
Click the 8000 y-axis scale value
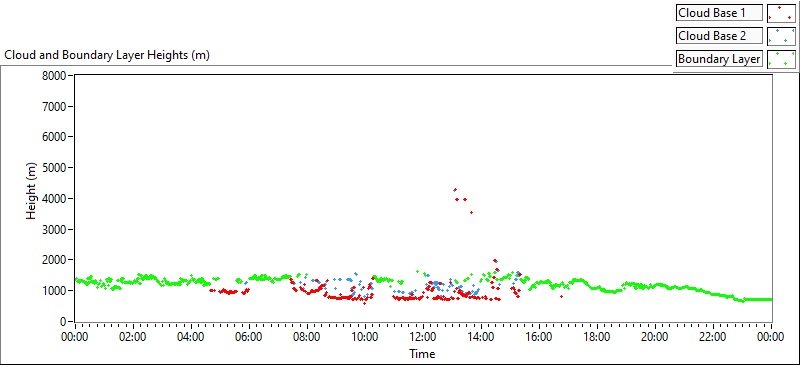click(54, 76)
